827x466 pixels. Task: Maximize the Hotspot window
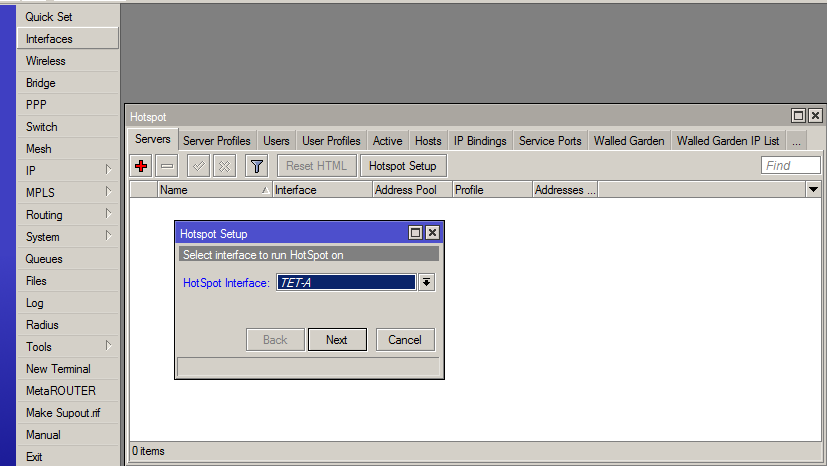[799, 115]
